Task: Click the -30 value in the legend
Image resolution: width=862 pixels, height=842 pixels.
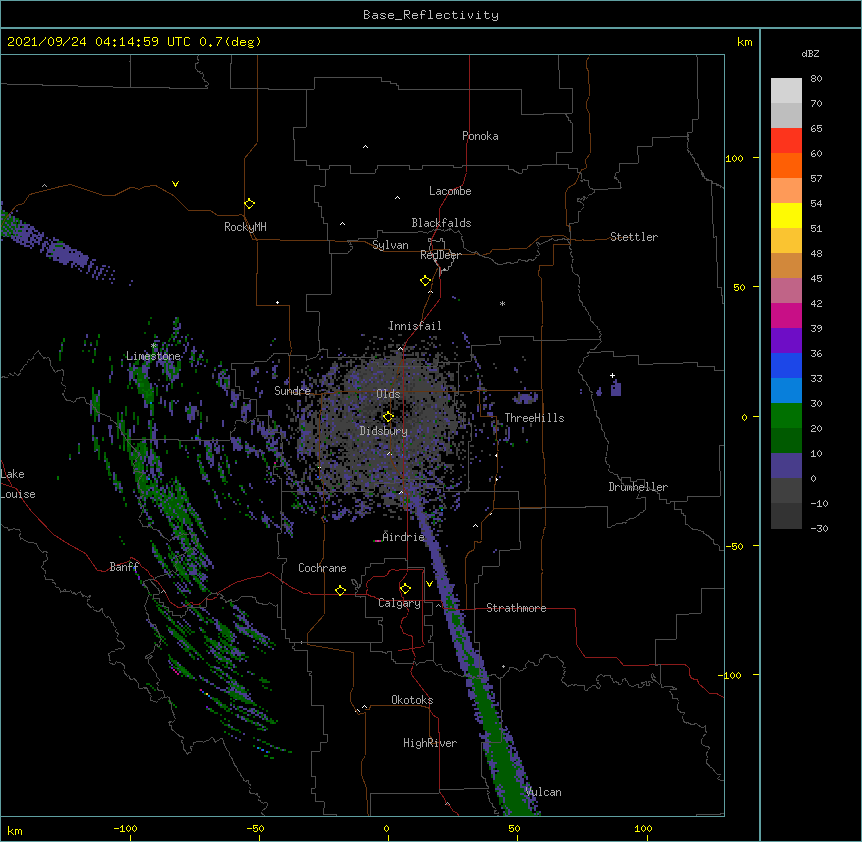Action: tap(819, 529)
